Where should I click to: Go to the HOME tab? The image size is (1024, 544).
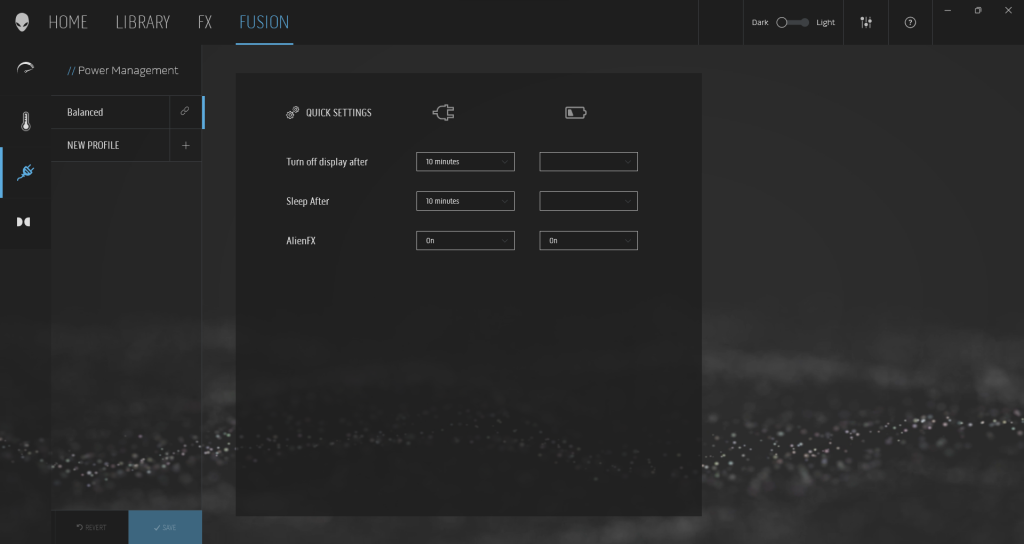[68, 22]
